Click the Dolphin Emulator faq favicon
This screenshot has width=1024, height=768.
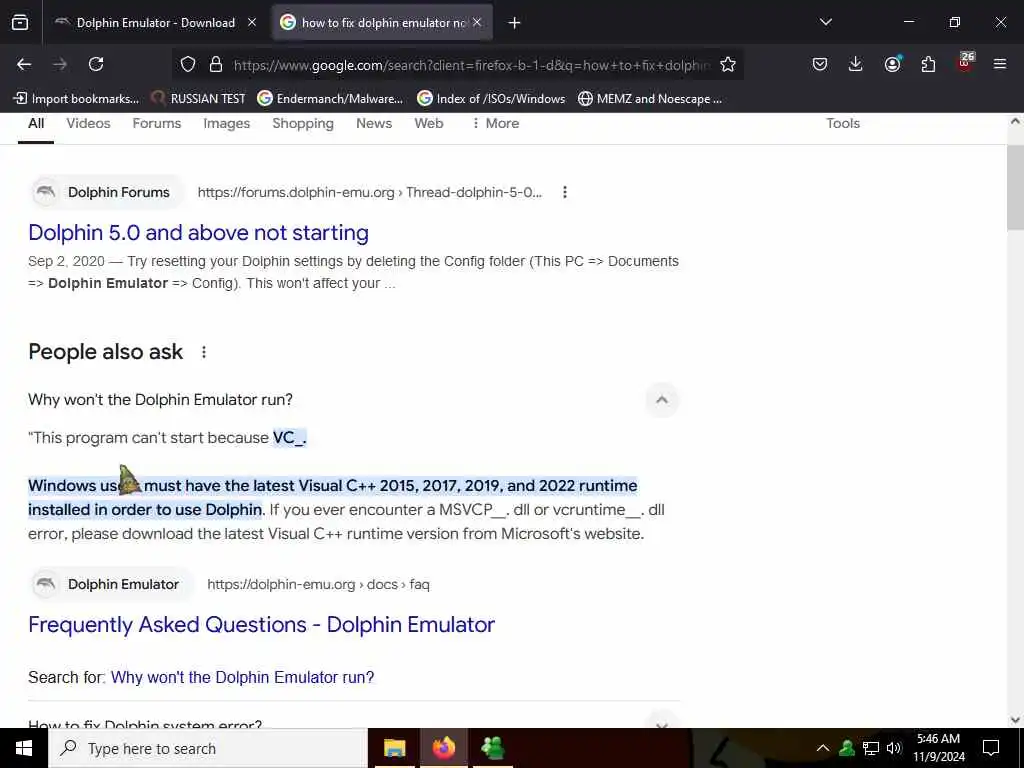[46, 584]
